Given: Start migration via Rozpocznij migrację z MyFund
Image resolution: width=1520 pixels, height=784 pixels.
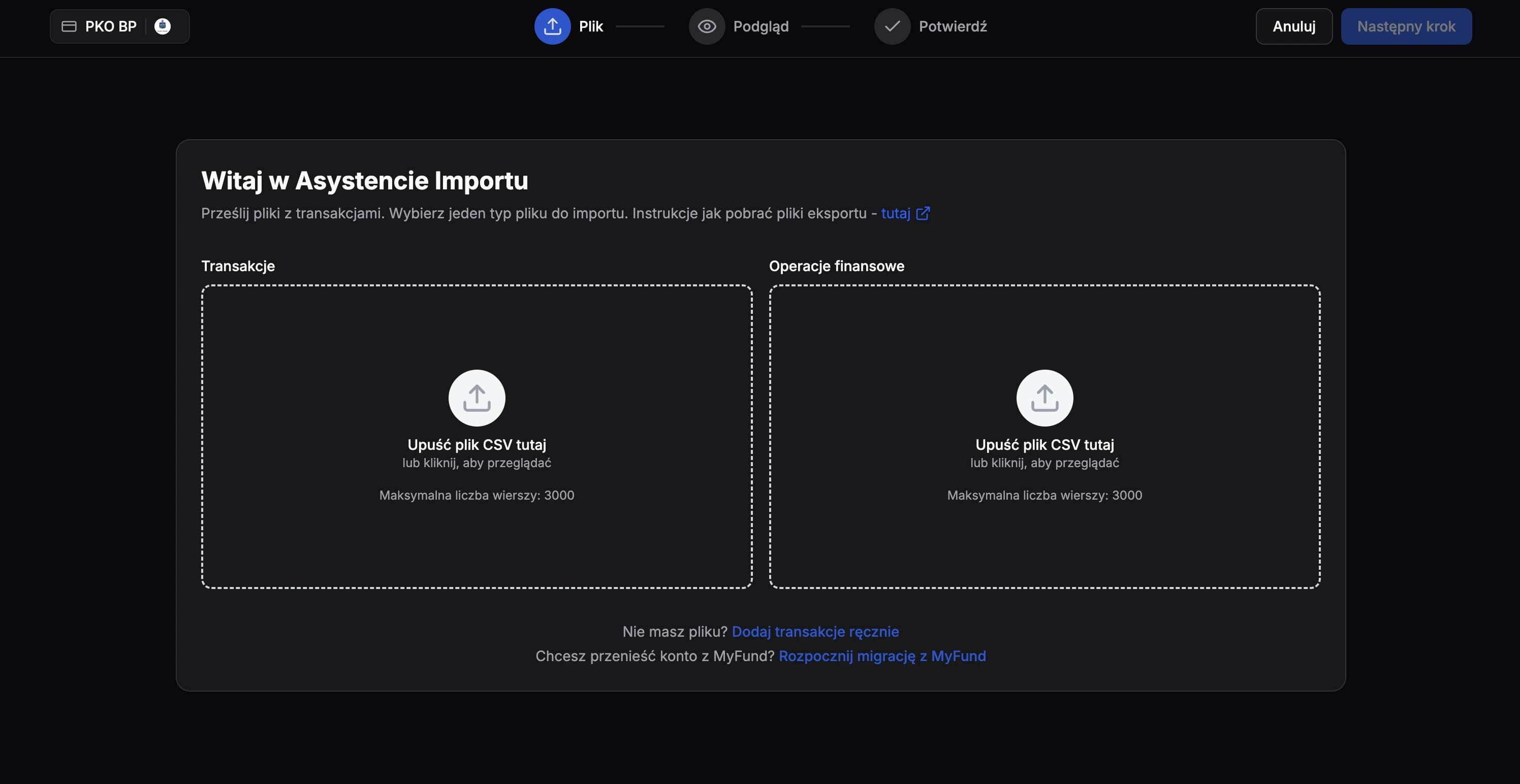Looking at the screenshot, I should [x=883, y=656].
